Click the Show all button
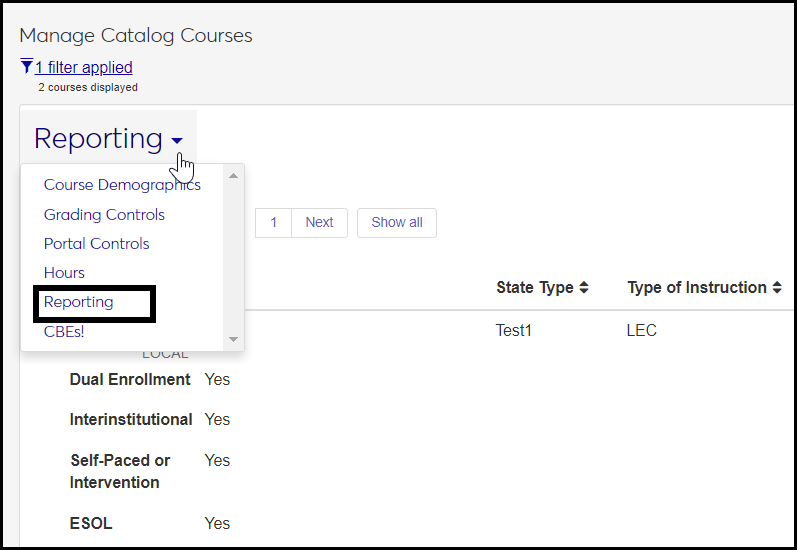Viewport: 797px width, 550px height. (x=397, y=223)
